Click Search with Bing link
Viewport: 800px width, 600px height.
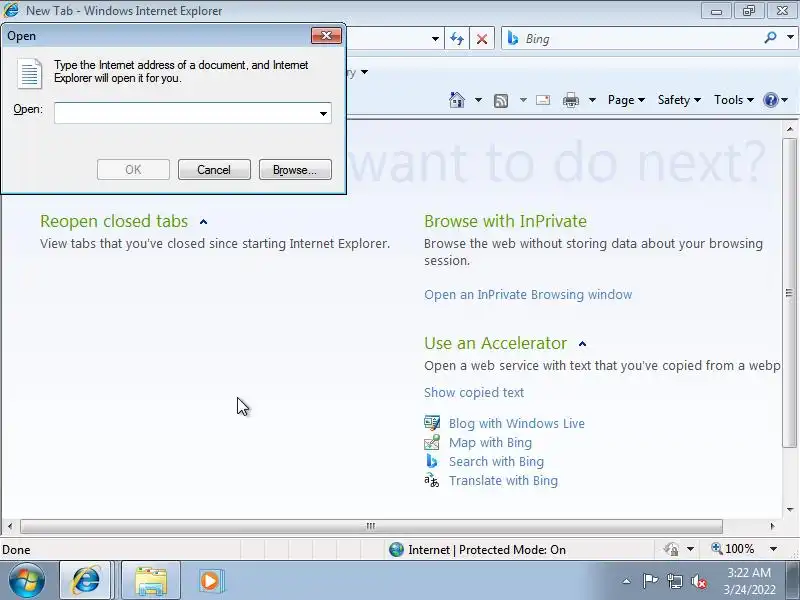(x=496, y=462)
